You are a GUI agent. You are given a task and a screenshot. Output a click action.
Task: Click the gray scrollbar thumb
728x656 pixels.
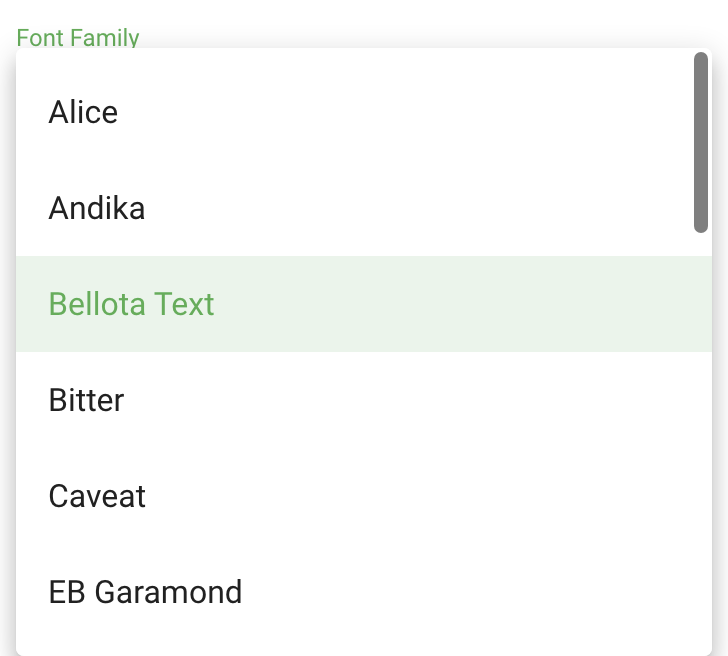point(701,143)
